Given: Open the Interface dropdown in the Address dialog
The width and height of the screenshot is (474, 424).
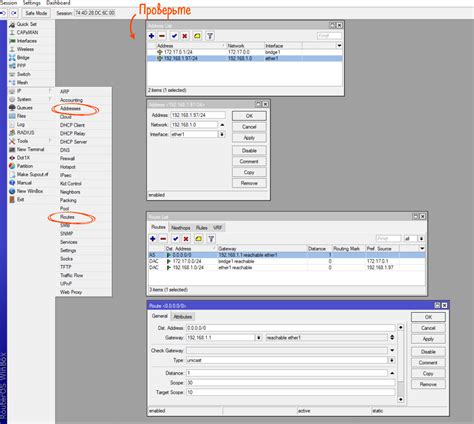Looking at the screenshot, I should (x=222, y=134).
